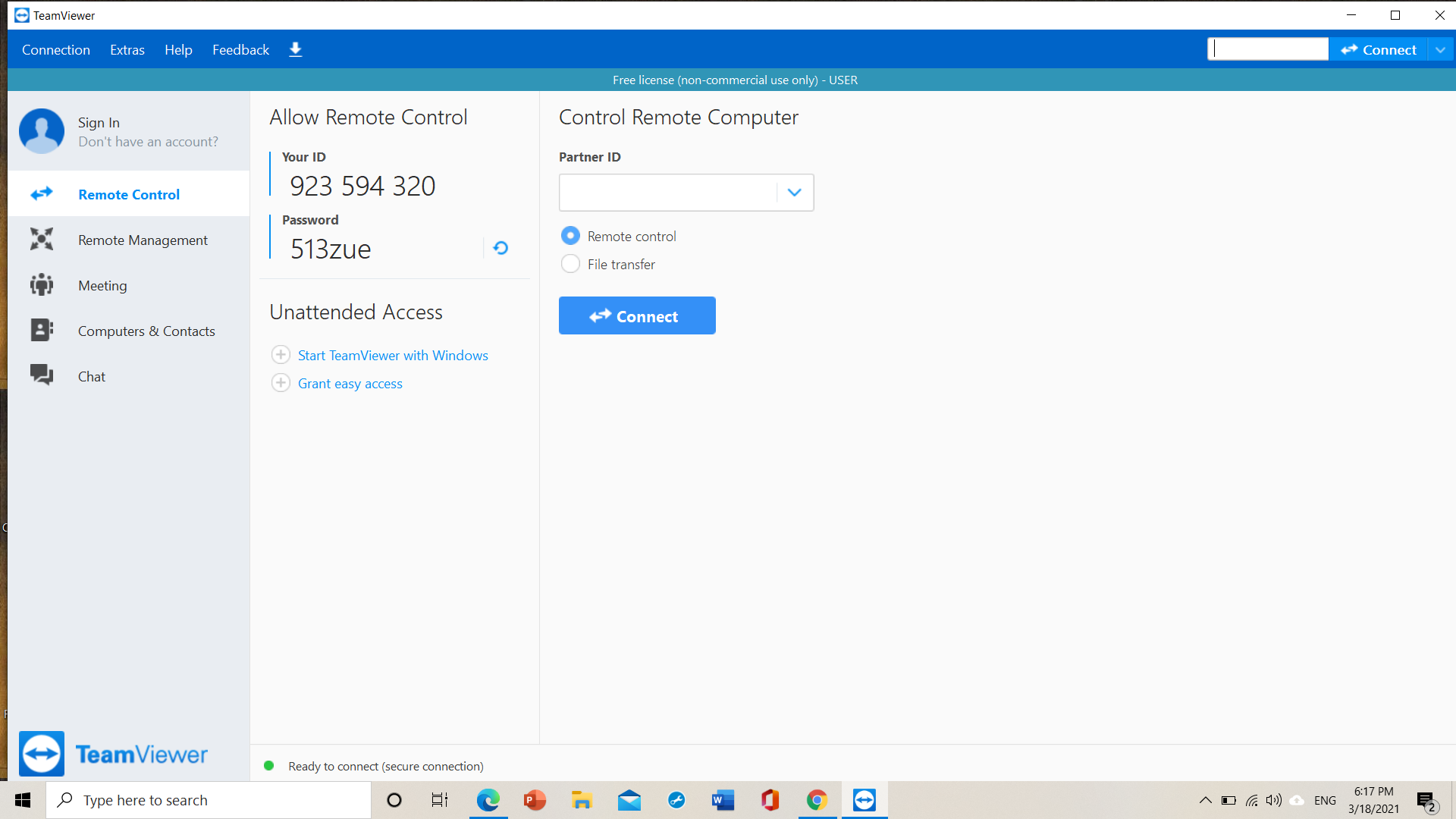The width and height of the screenshot is (1456, 819).
Task: Click plus icon beside Start TeamViewer with Windows
Action: tap(281, 355)
